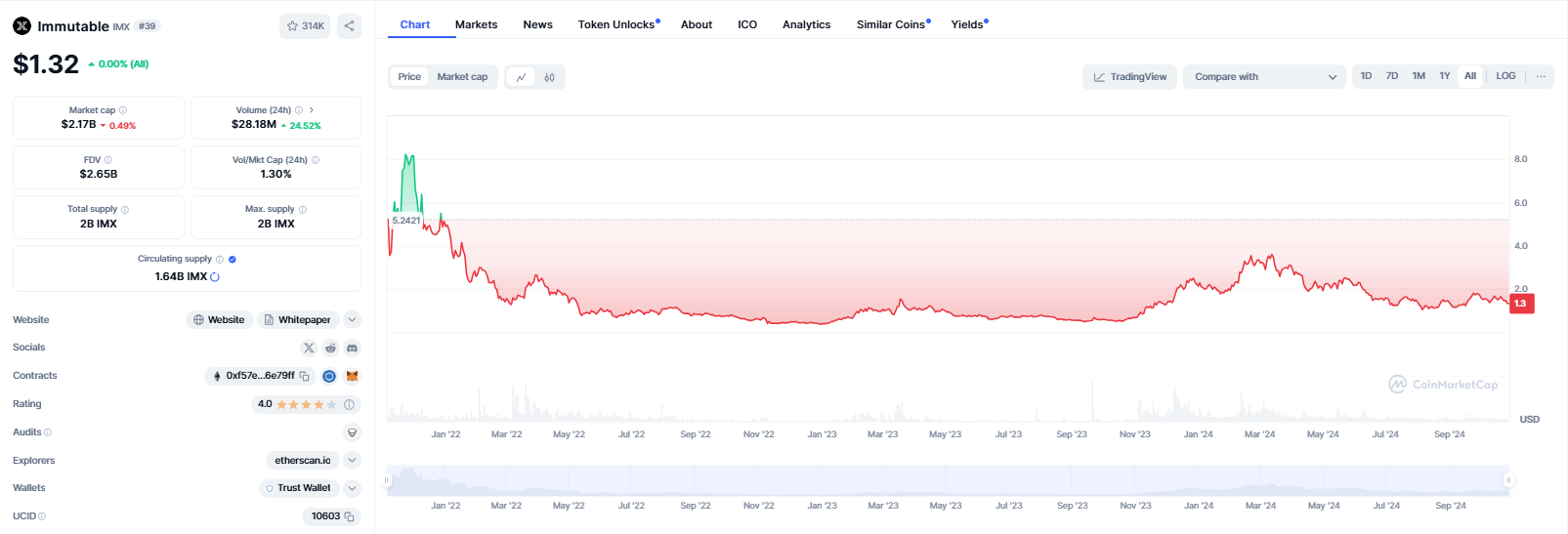Expand the Wallets list chevron

coord(353,488)
